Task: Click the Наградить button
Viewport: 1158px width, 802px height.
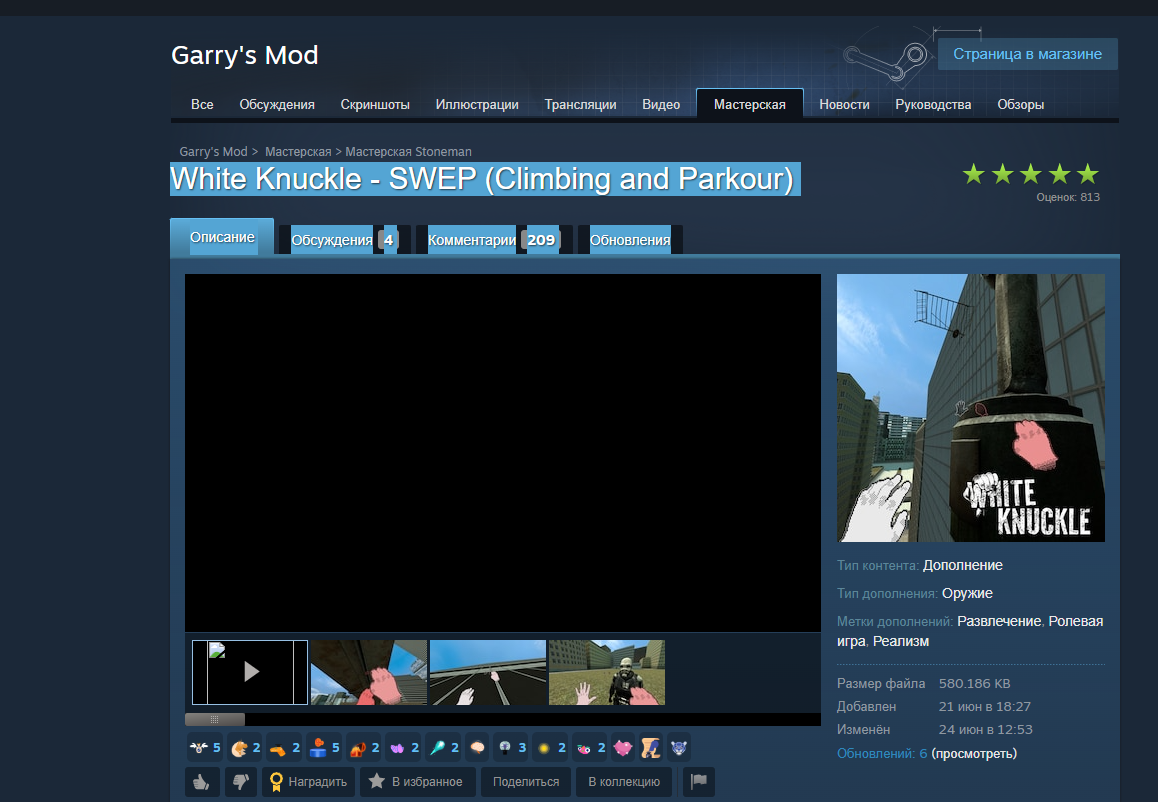Action: [309, 781]
